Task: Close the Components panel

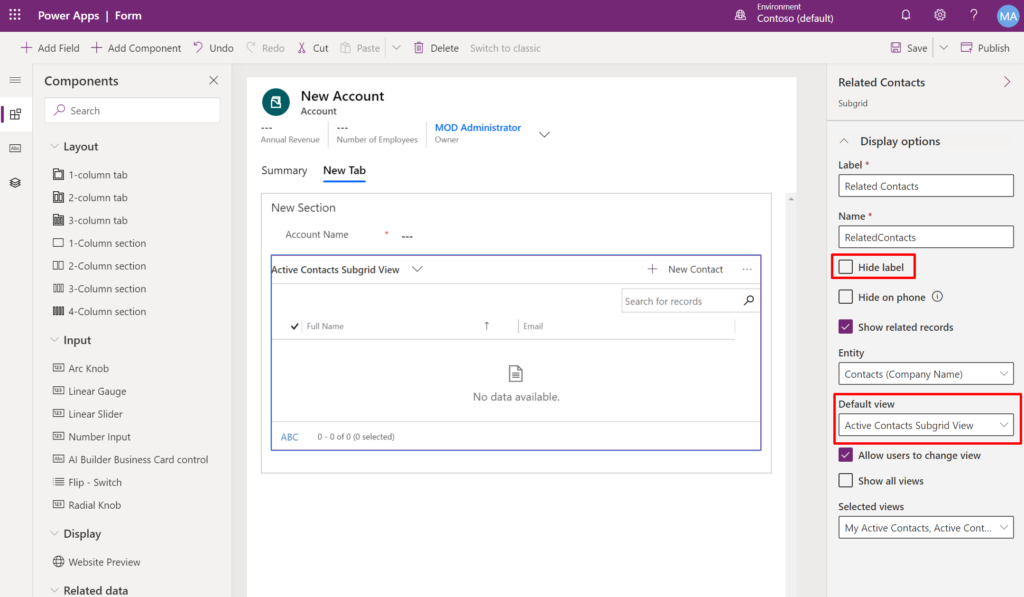Action: 214,80
